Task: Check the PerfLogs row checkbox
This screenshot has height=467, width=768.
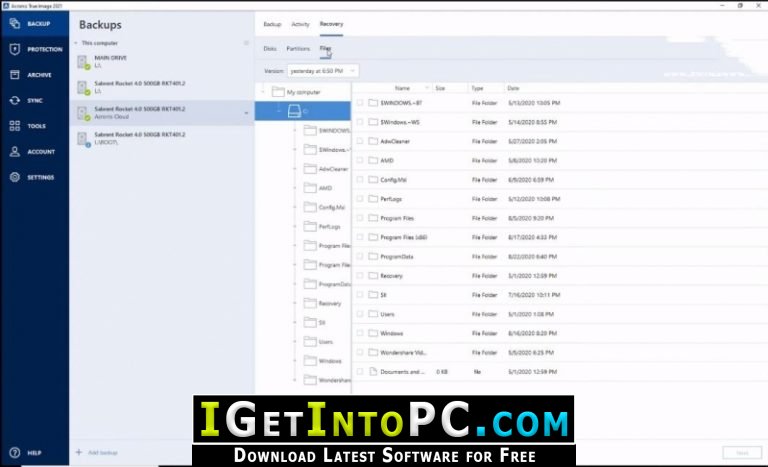Action: click(360, 198)
